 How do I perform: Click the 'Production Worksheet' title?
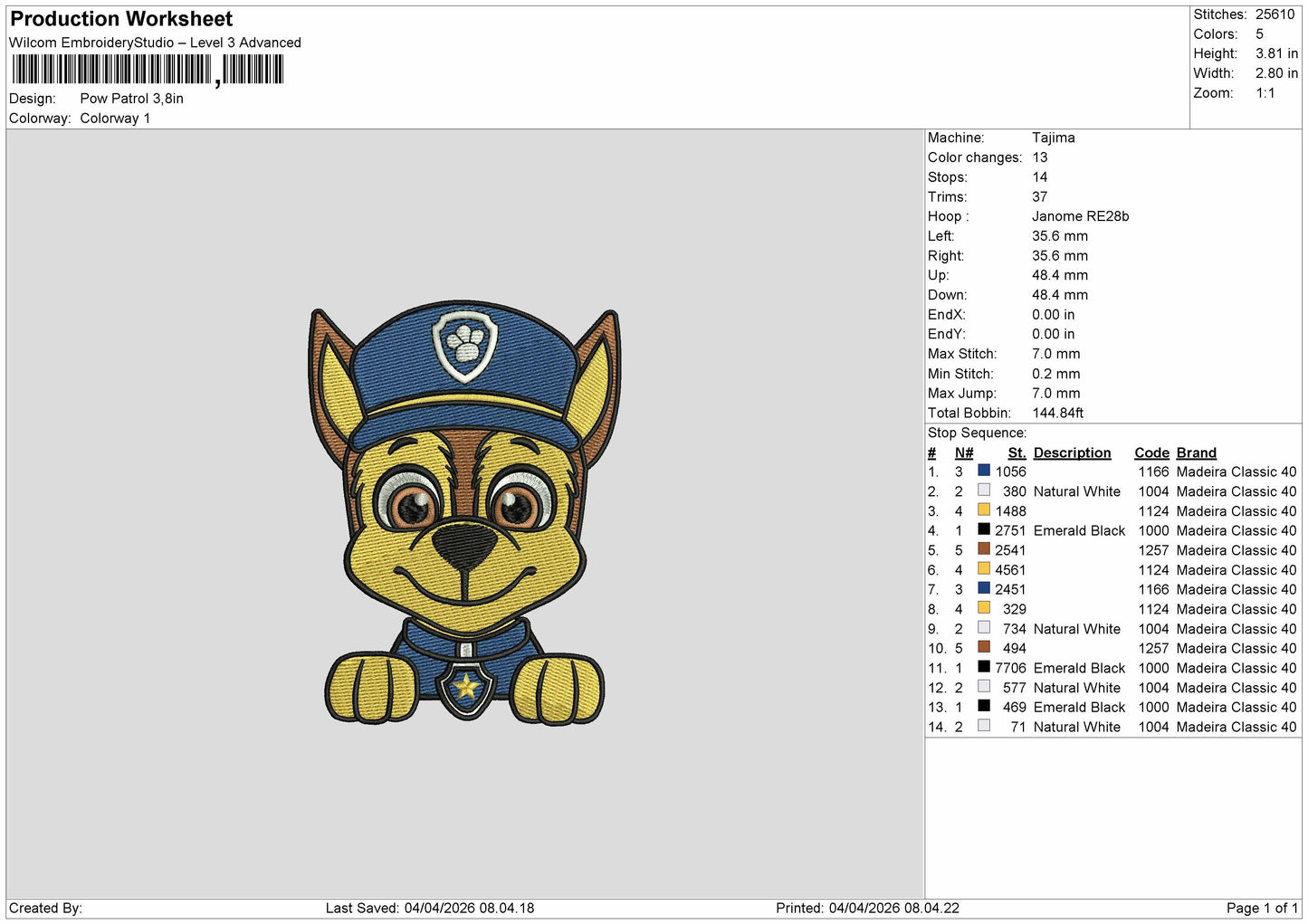[121, 19]
